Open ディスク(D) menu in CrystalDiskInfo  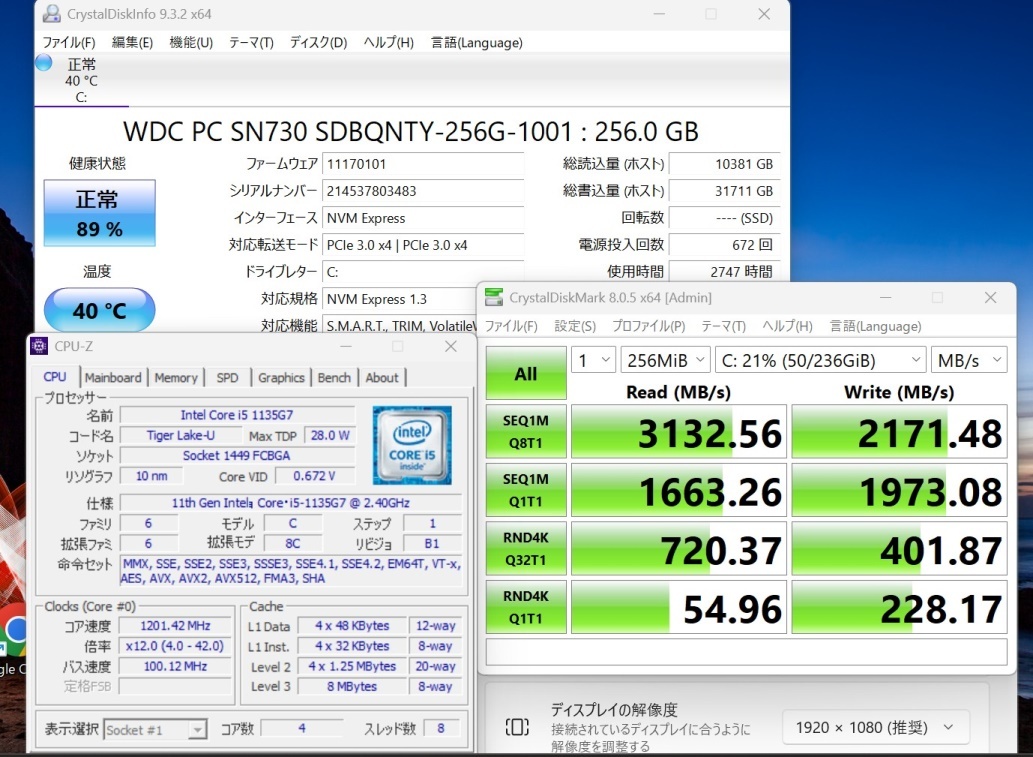(x=318, y=43)
